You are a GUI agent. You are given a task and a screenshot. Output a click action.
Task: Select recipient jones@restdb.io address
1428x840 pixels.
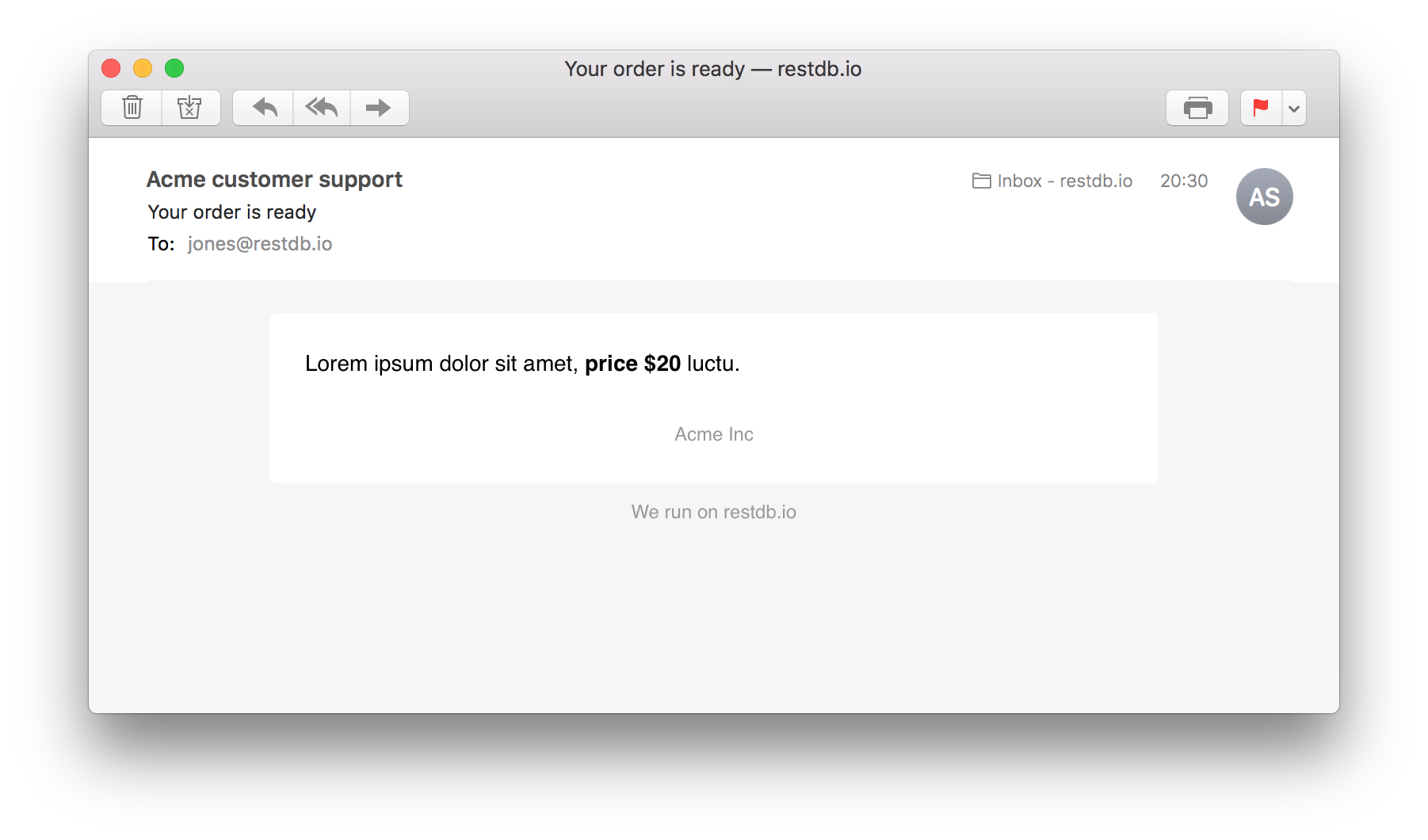pos(260,243)
